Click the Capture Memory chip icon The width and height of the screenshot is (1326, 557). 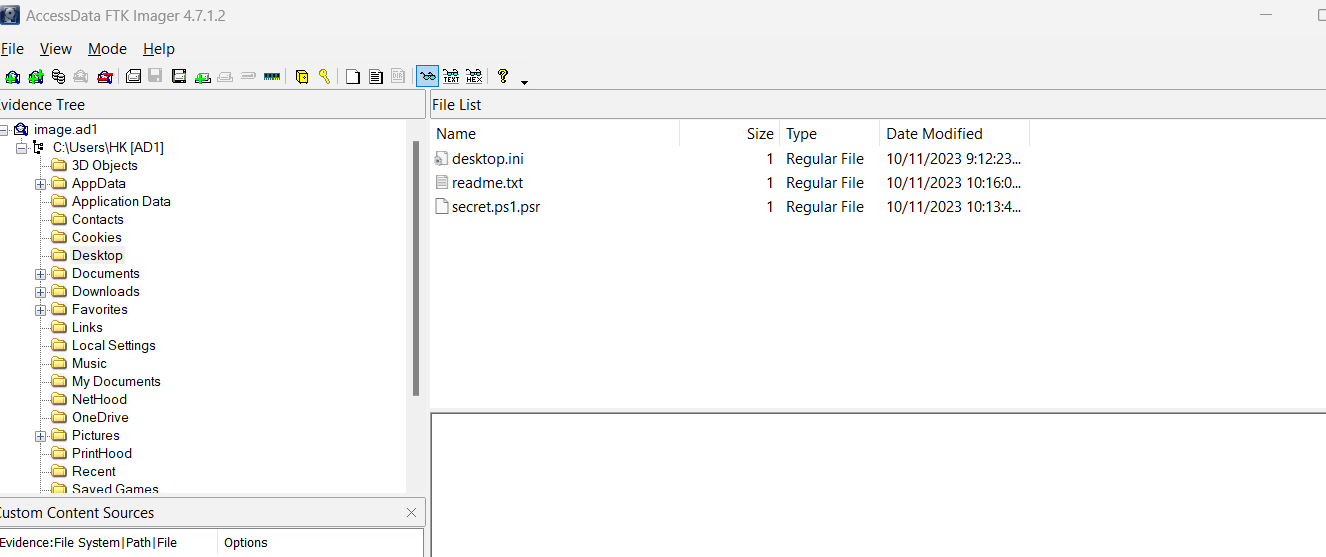coord(272,76)
